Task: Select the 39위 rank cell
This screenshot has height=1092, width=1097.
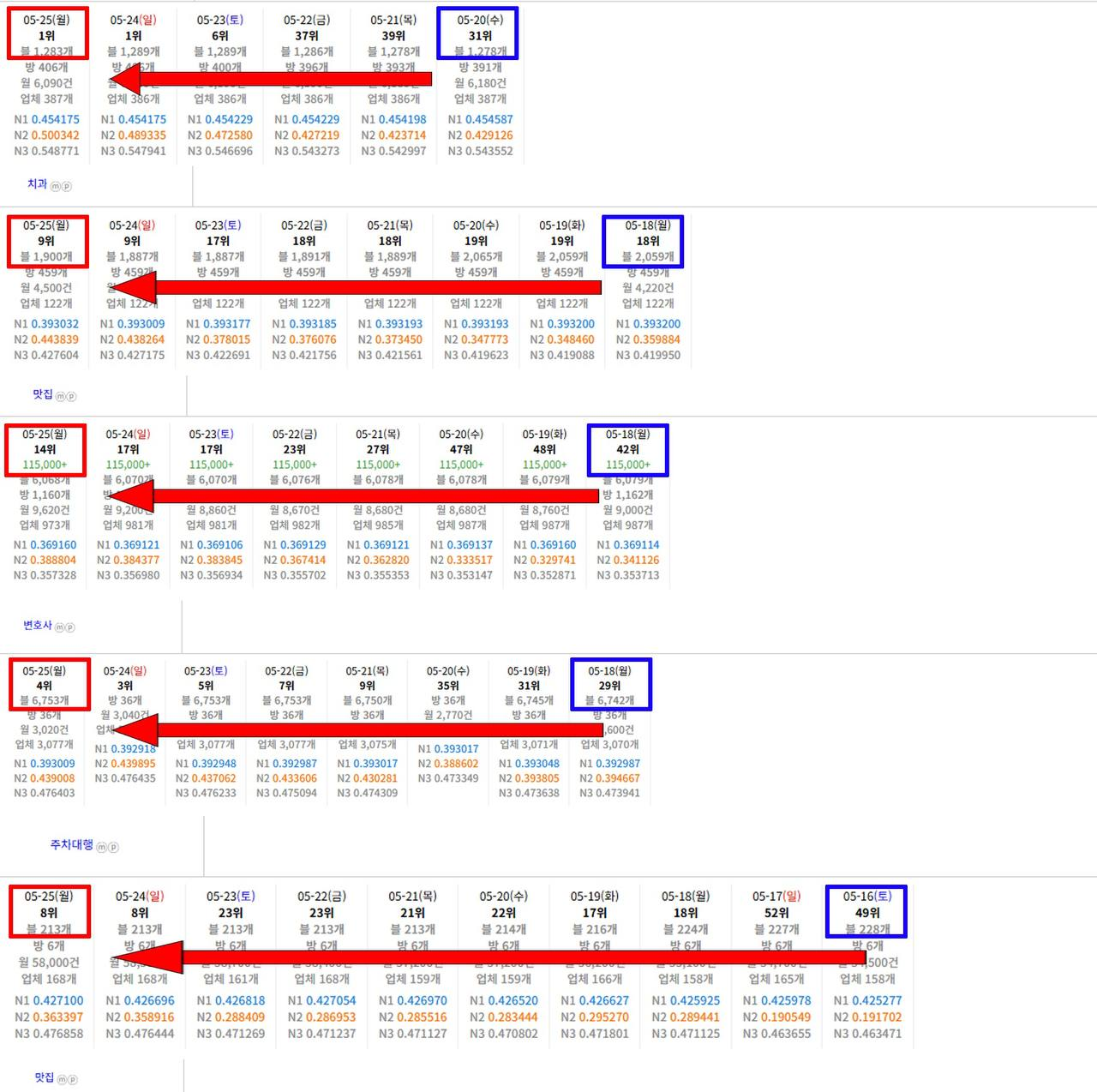Action: click(393, 36)
